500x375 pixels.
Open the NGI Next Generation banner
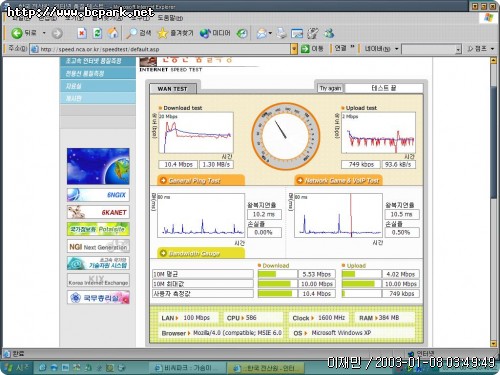point(98,247)
